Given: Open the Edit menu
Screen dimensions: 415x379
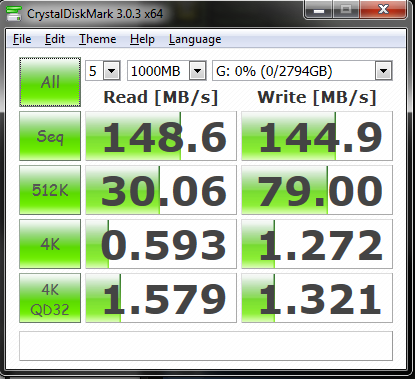Looking at the screenshot, I should [55, 39].
